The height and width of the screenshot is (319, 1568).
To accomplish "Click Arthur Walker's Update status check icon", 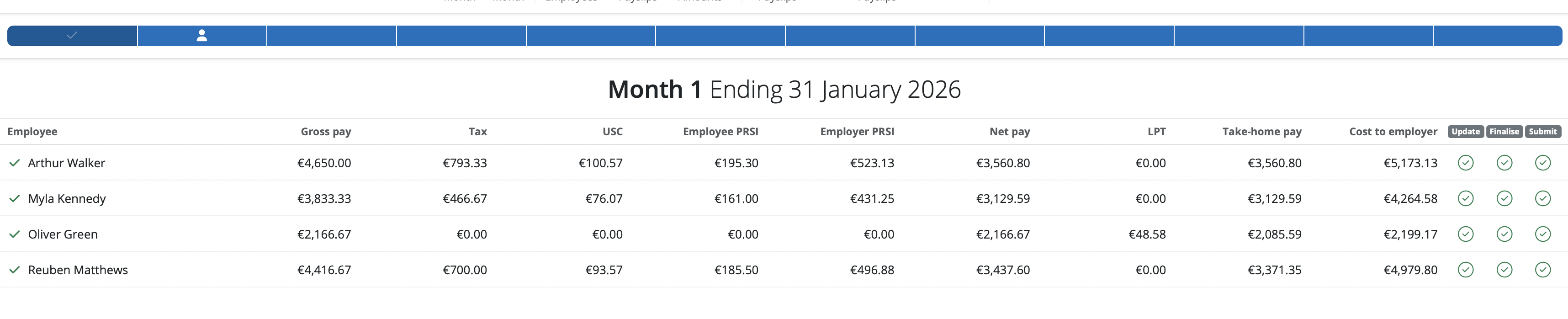I will coord(1465,163).
